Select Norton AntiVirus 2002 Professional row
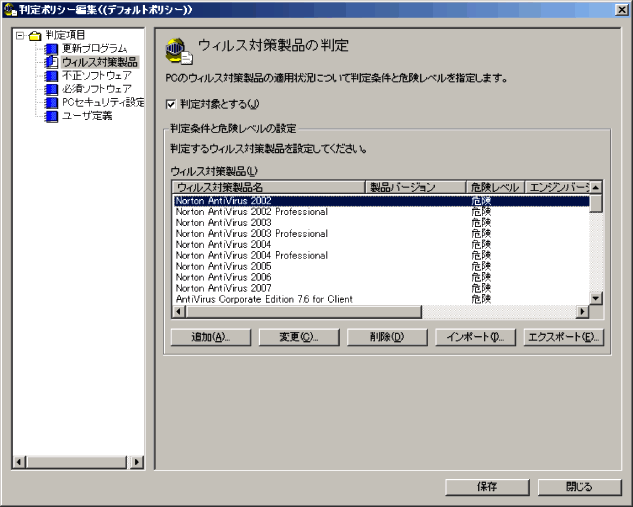The width and height of the screenshot is (633, 507). pos(381,212)
